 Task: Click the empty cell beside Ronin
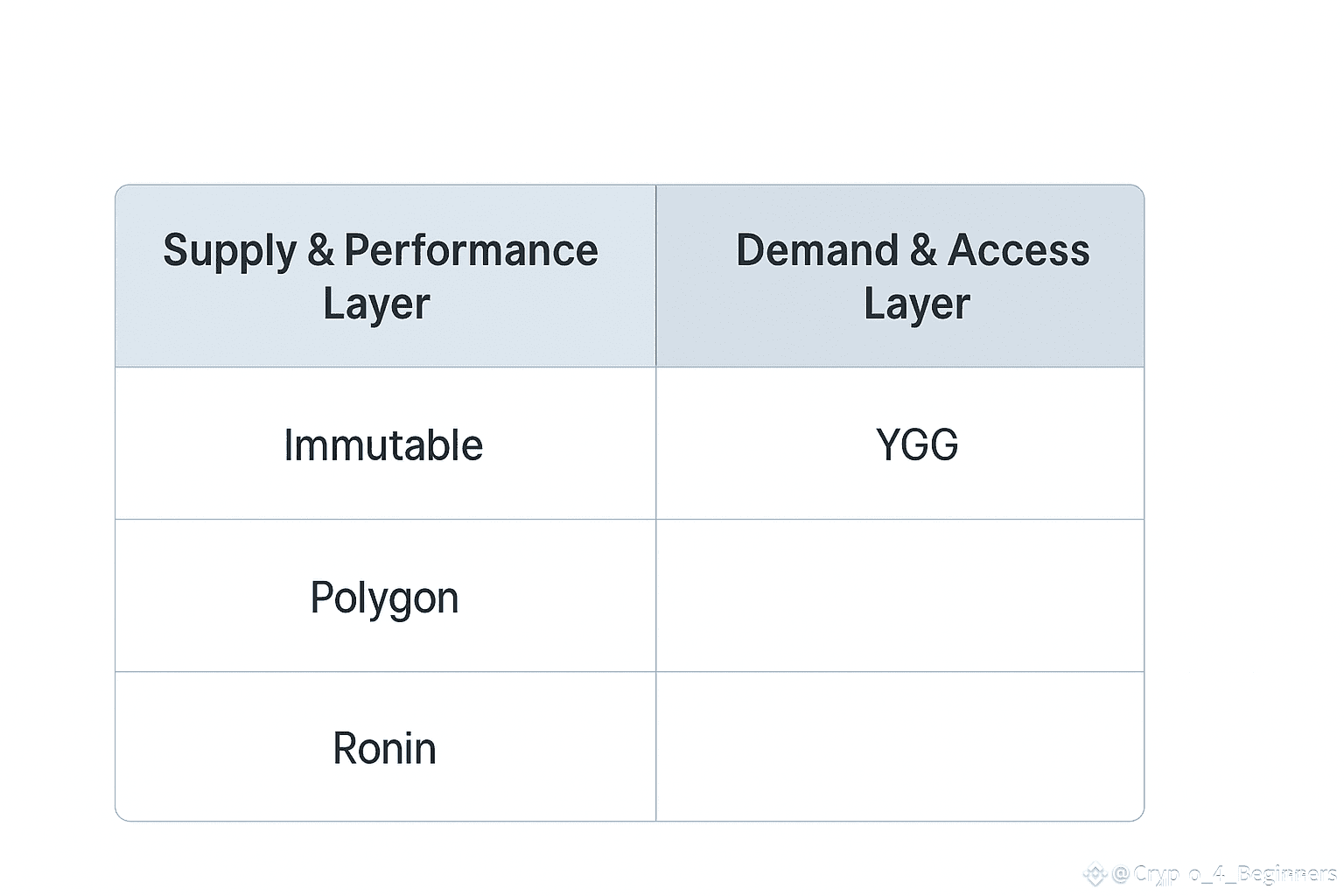pyautogui.click(x=899, y=746)
